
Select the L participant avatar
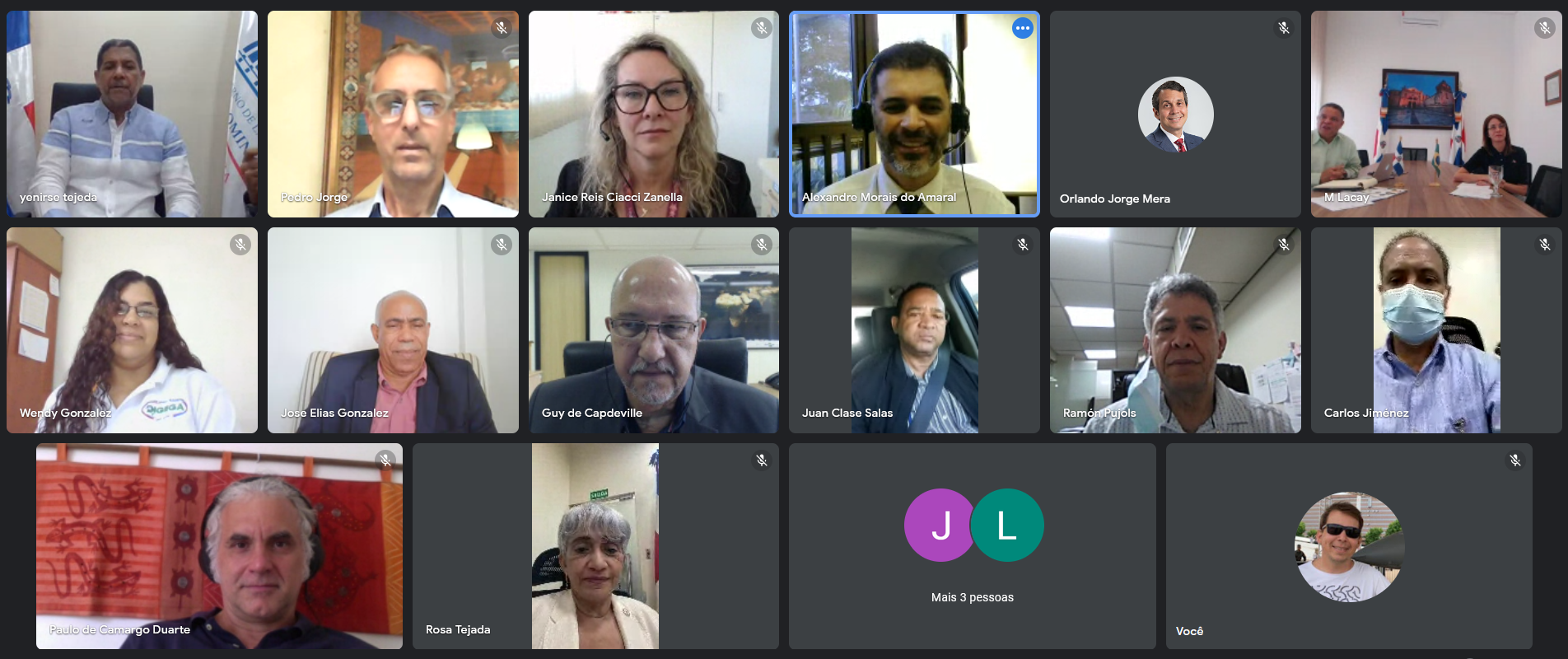pyautogui.click(x=1007, y=526)
